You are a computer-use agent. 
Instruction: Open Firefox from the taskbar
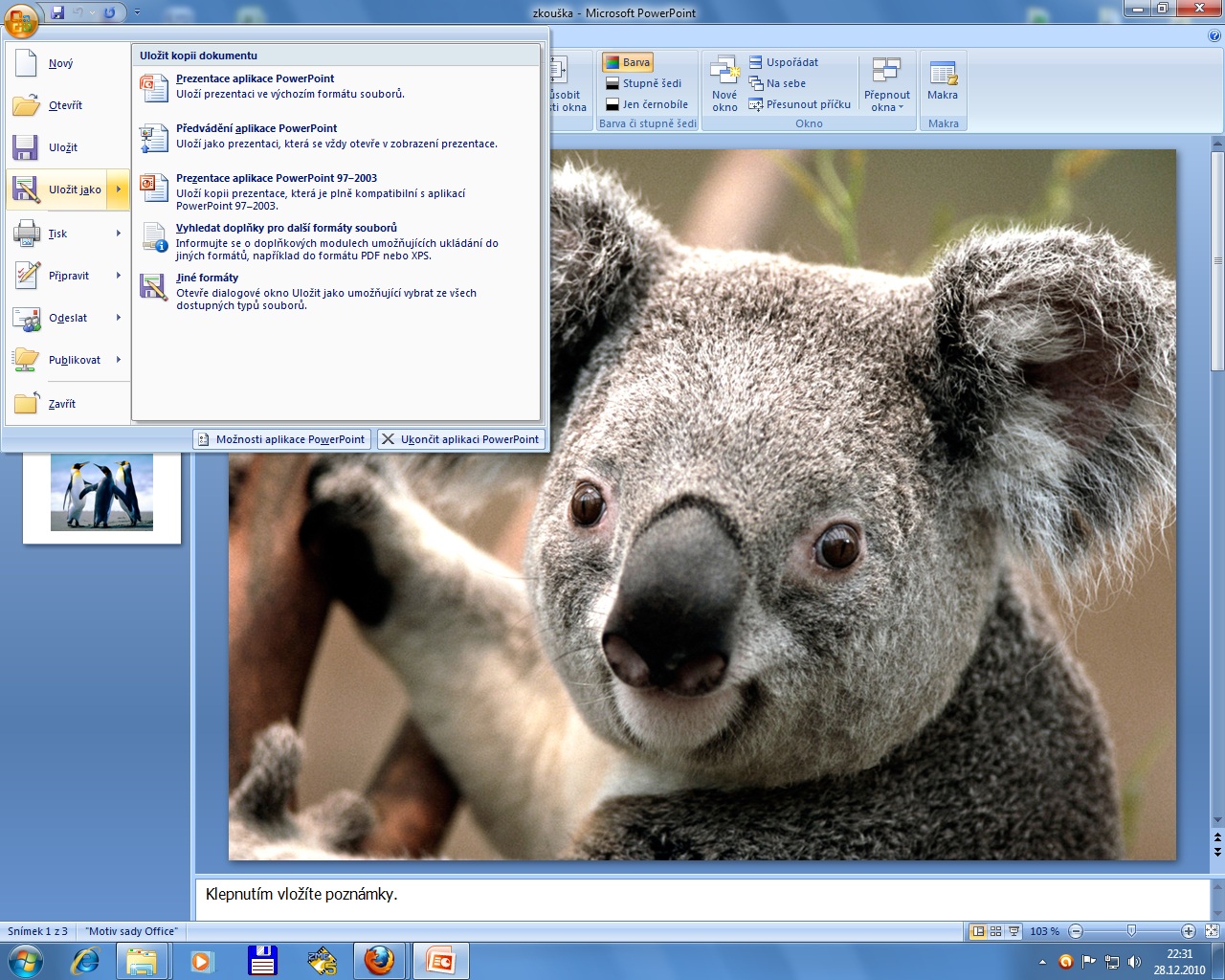coord(379,960)
